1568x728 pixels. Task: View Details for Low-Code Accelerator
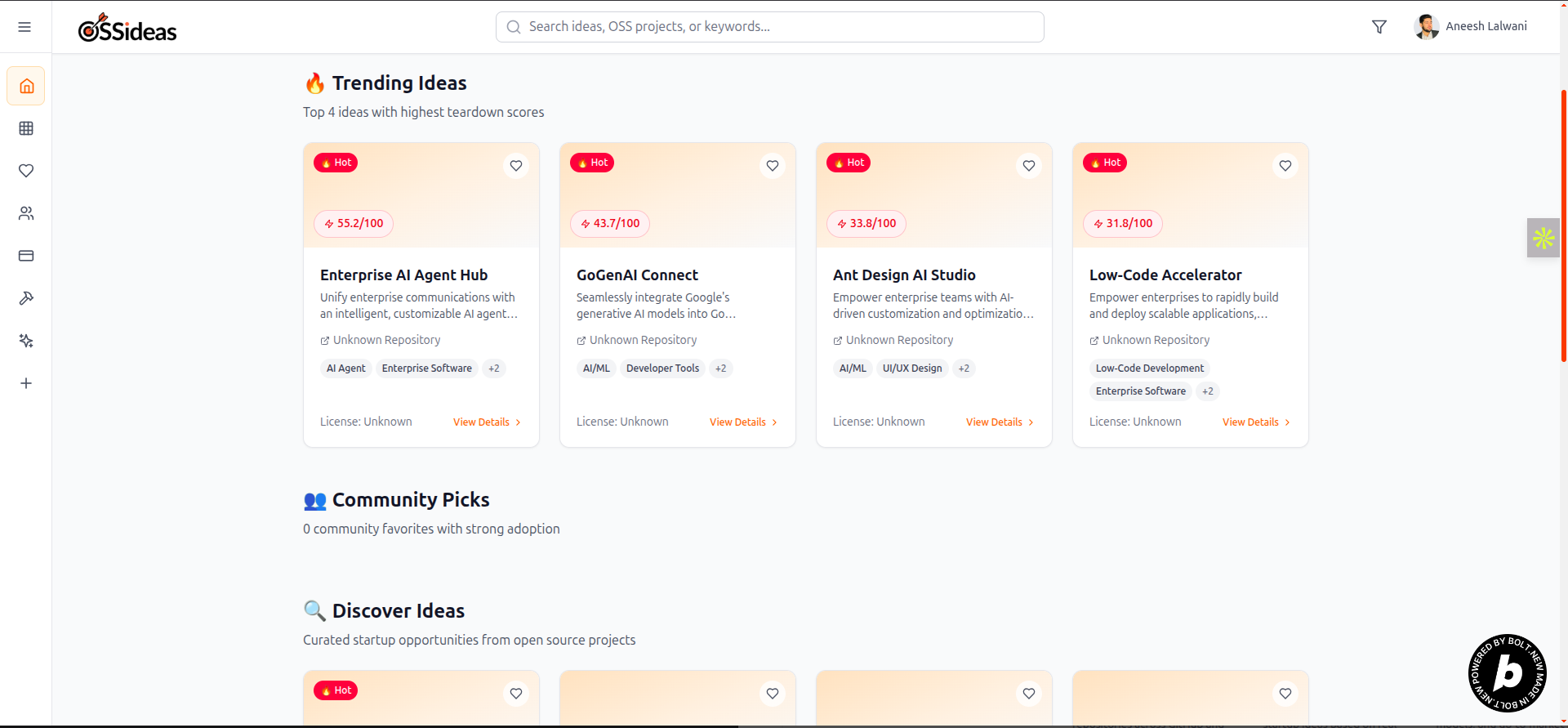click(1256, 422)
